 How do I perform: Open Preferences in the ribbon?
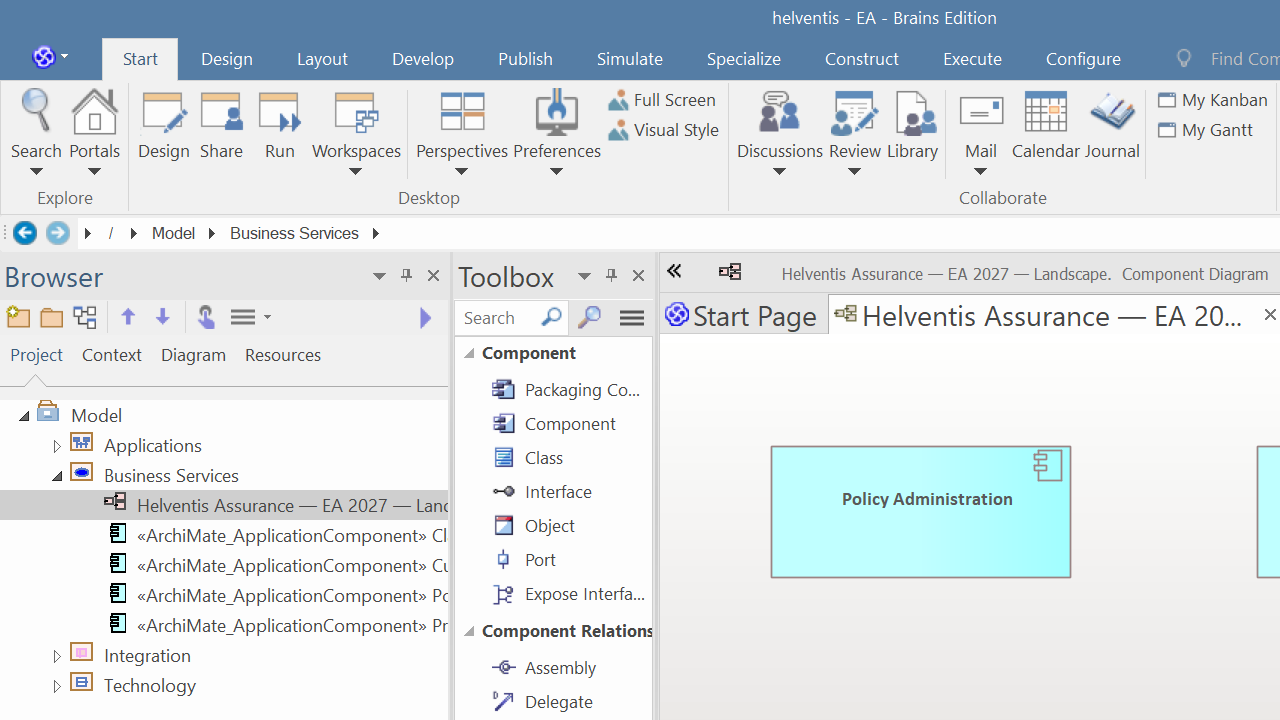pos(557,130)
